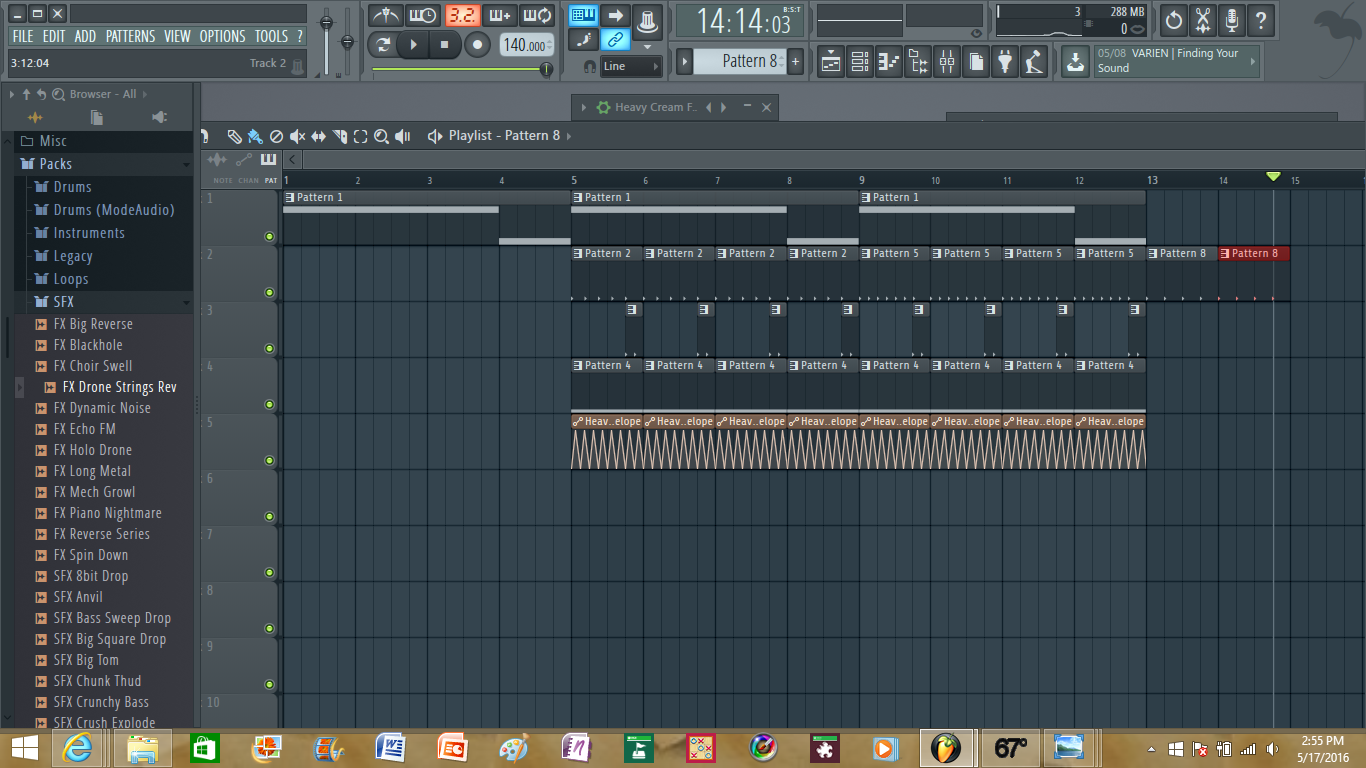Viewport: 1366px width, 768px height.
Task: Select the Paint brush tool in Playlist
Action: [x=254, y=136]
